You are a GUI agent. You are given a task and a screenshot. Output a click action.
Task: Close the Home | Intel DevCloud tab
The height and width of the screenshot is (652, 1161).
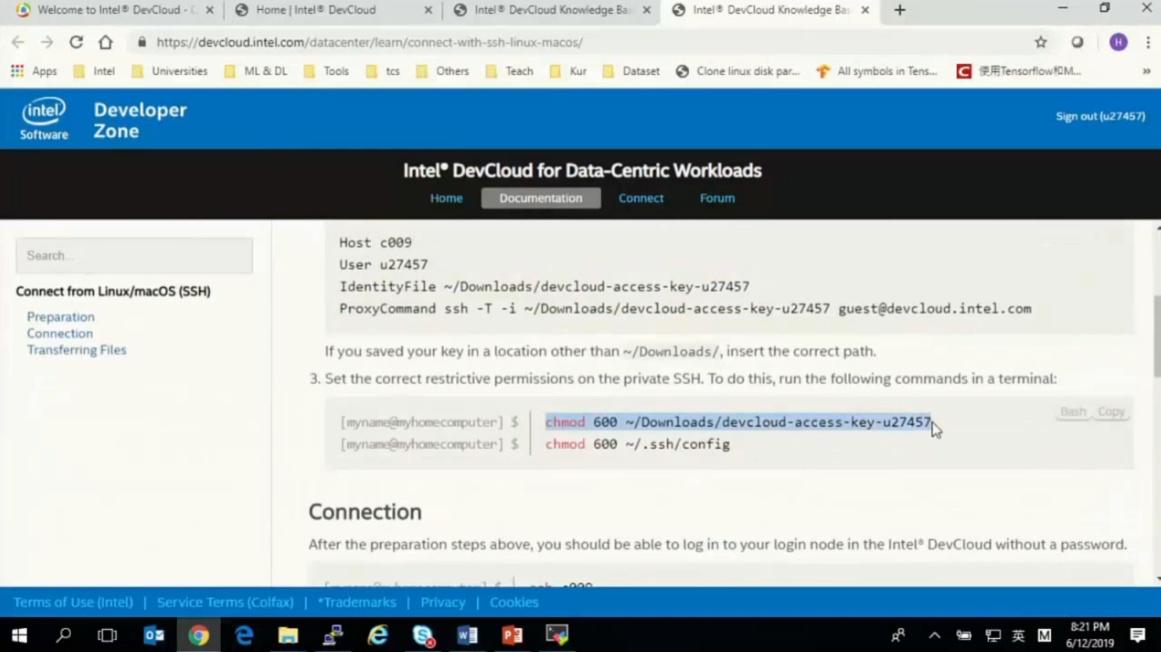pos(428,10)
